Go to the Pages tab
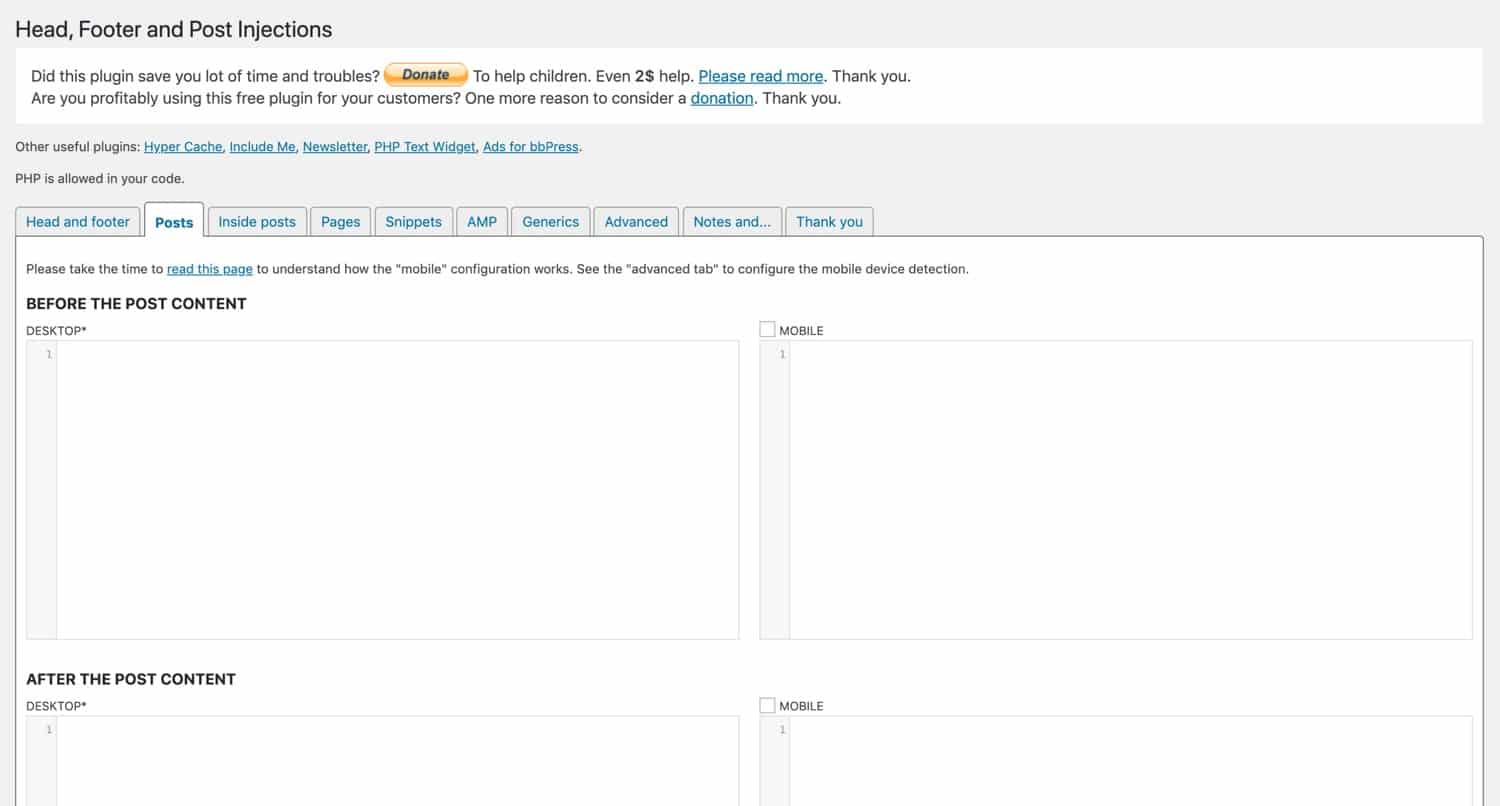This screenshot has height=806, width=1500. [x=340, y=222]
